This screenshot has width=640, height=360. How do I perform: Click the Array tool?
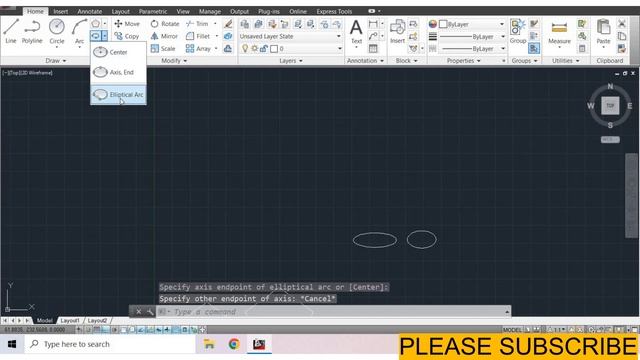point(198,48)
